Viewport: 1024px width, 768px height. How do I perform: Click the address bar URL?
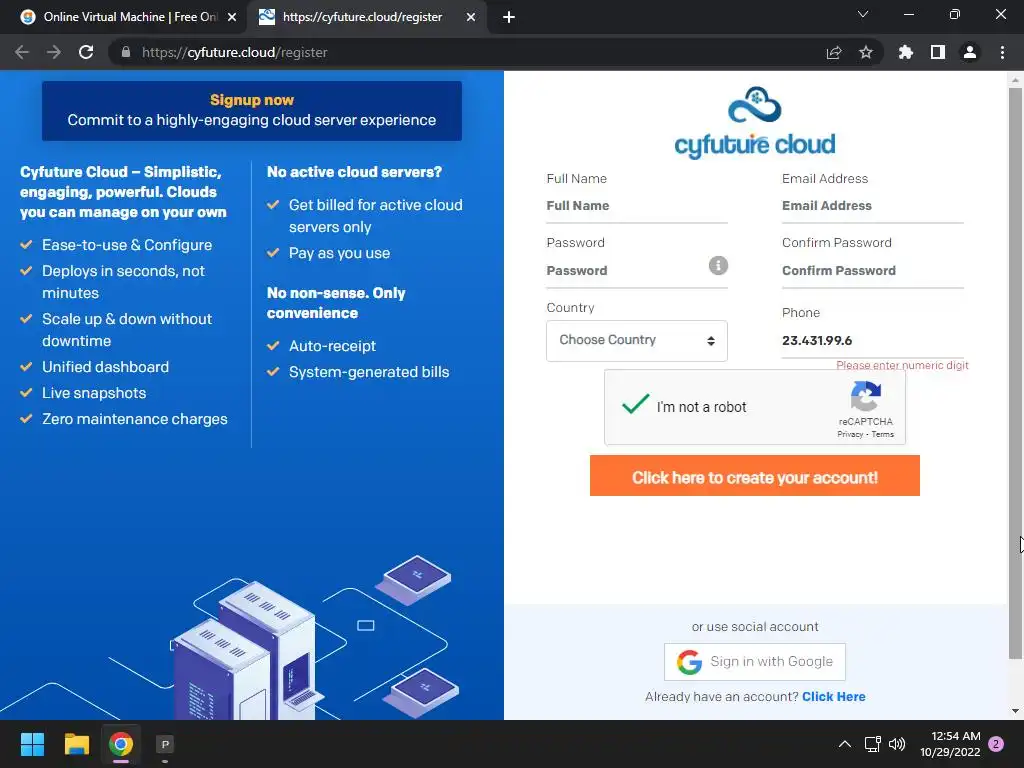point(234,52)
